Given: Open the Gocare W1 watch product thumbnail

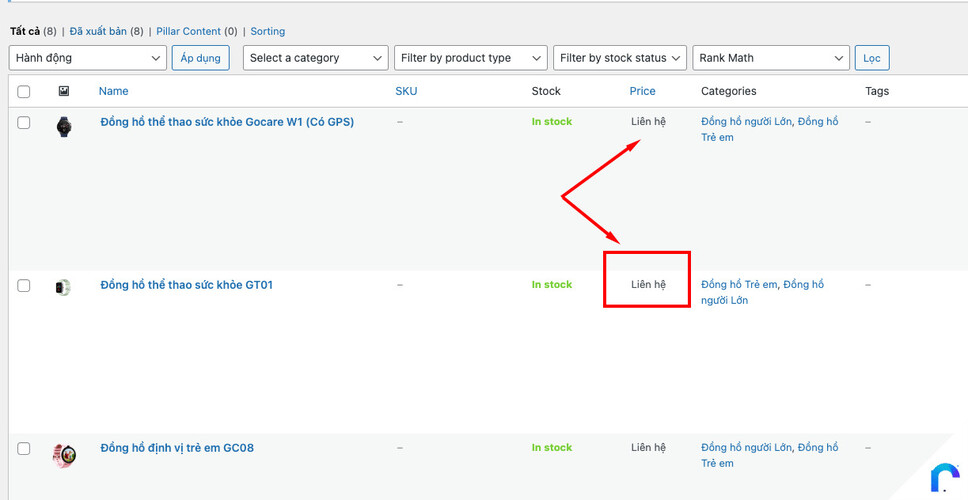Looking at the screenshot, I should [x=64, y=126].
